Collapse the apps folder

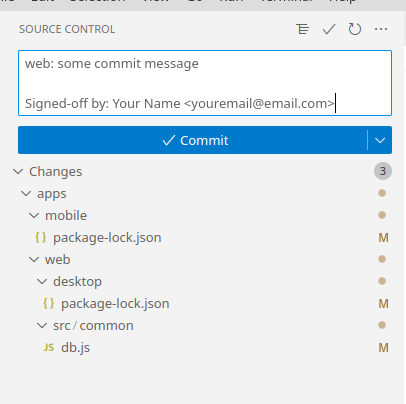tap(26, 194)
